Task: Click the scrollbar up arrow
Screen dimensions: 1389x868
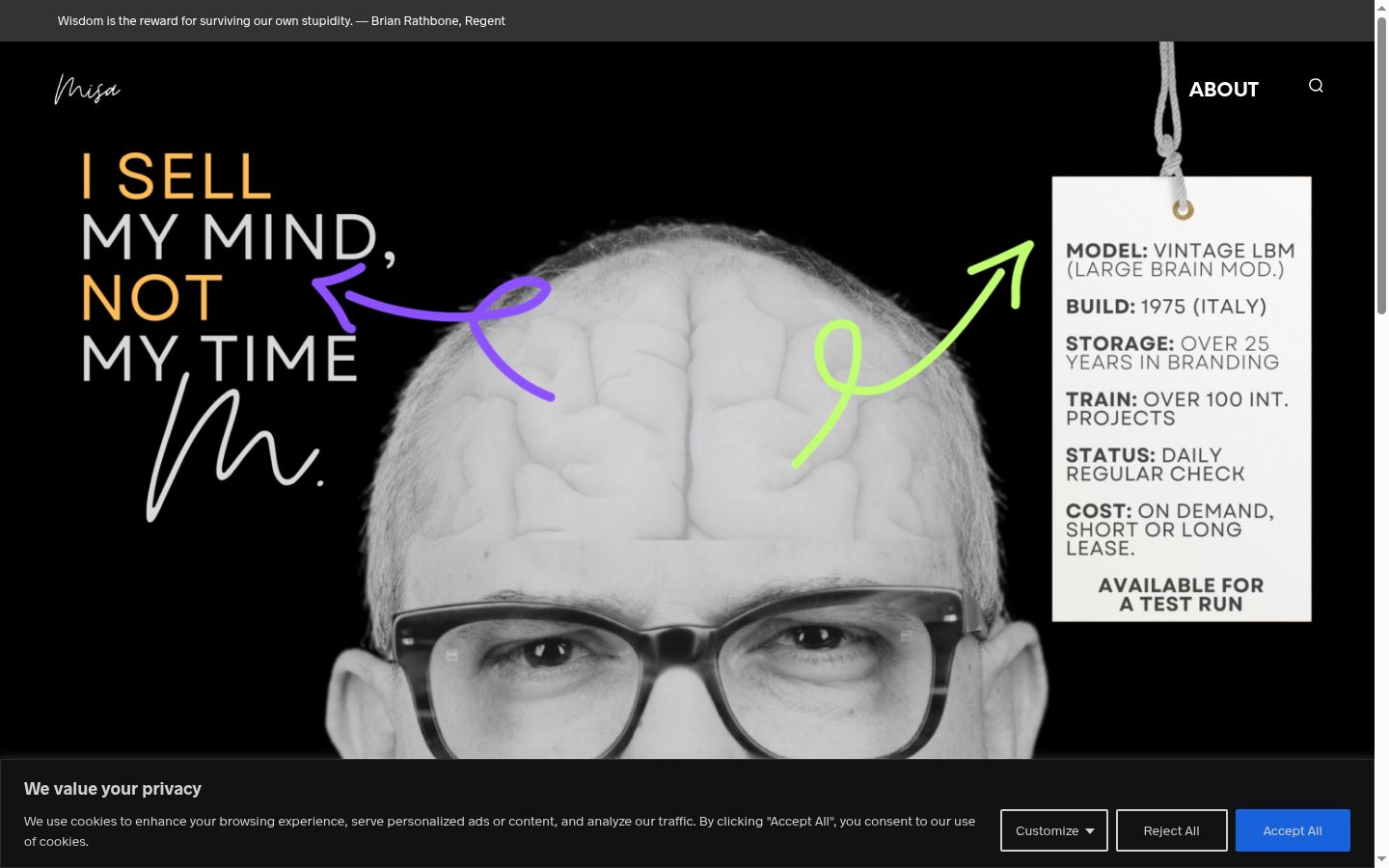Action: click(1381, 8)
